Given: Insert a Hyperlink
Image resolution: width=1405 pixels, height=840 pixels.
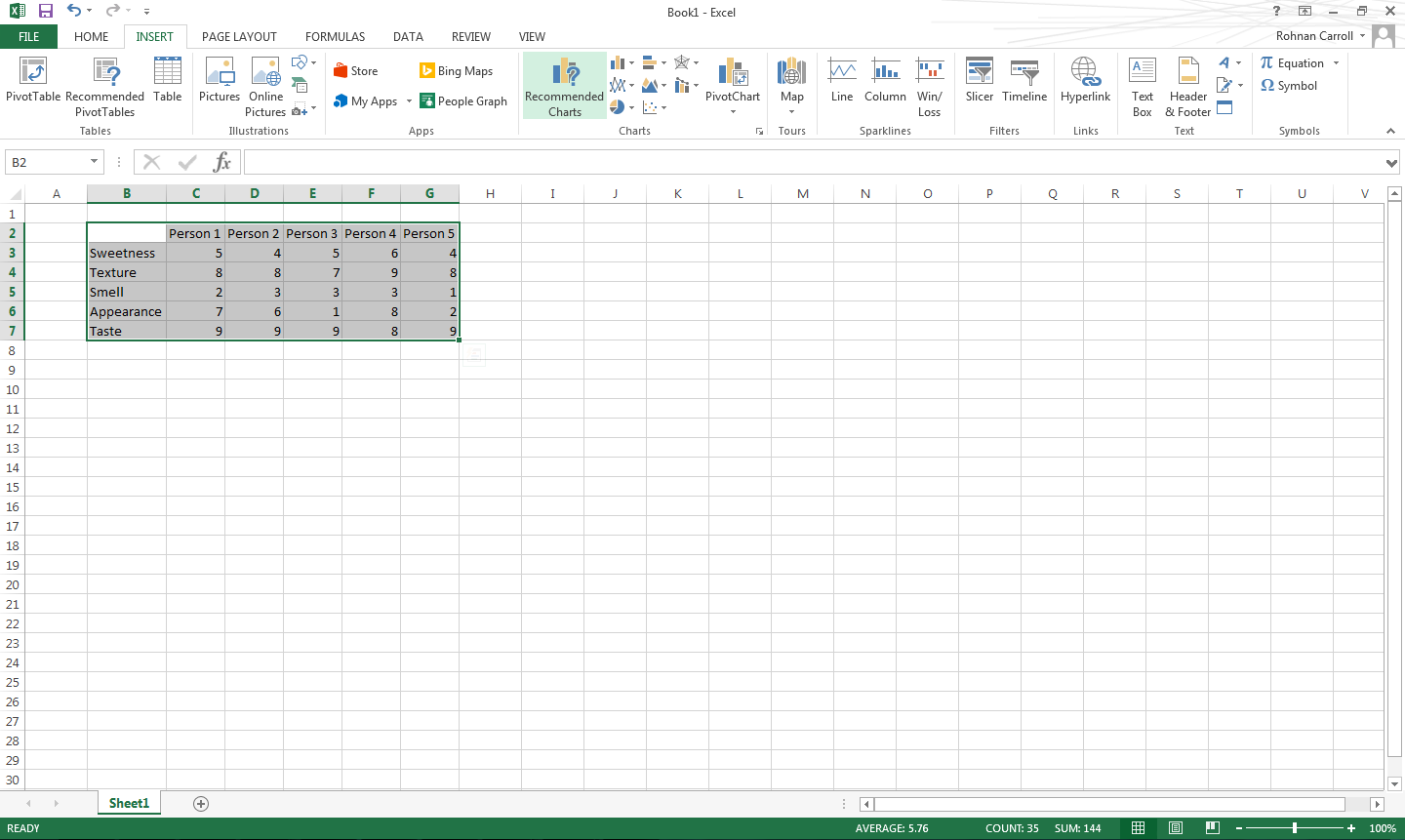Looking at the screenshot, I should (x=1085, y=80).
